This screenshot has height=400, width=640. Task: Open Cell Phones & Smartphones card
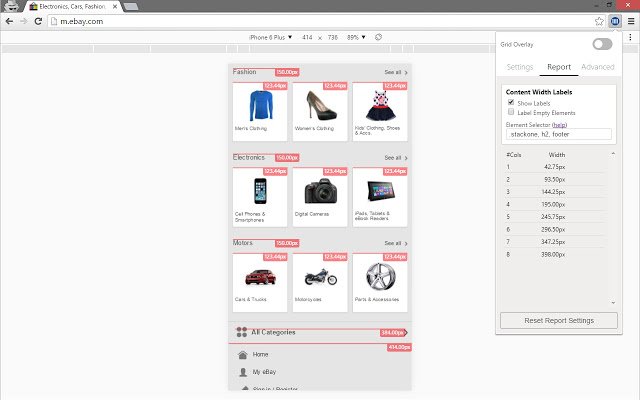(x=260, y=197)
